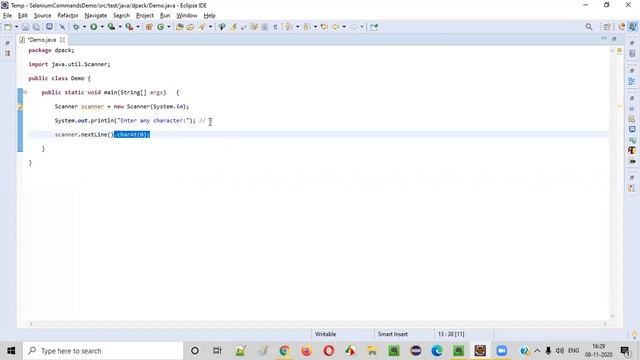Click the Save All toolbar icon
Screen dimensions: 640x360
pos(36,27)
